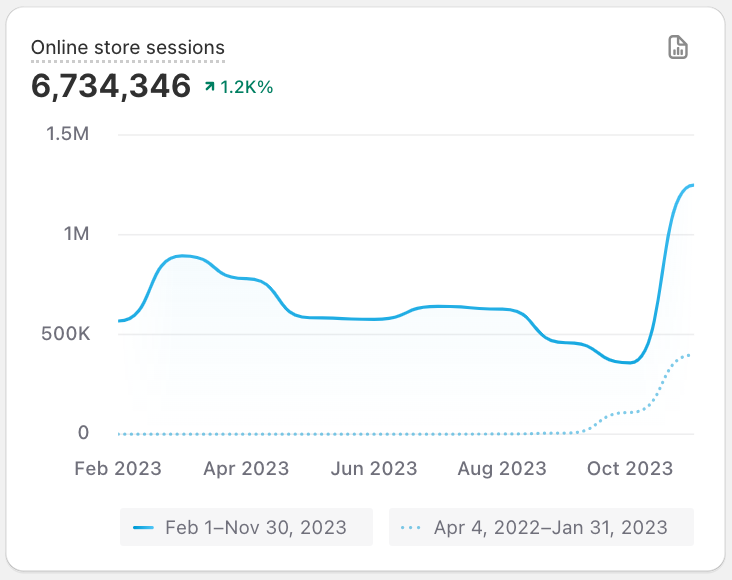
Task: Click the 1.5M y-axis label
Action: tap(68, 134)
